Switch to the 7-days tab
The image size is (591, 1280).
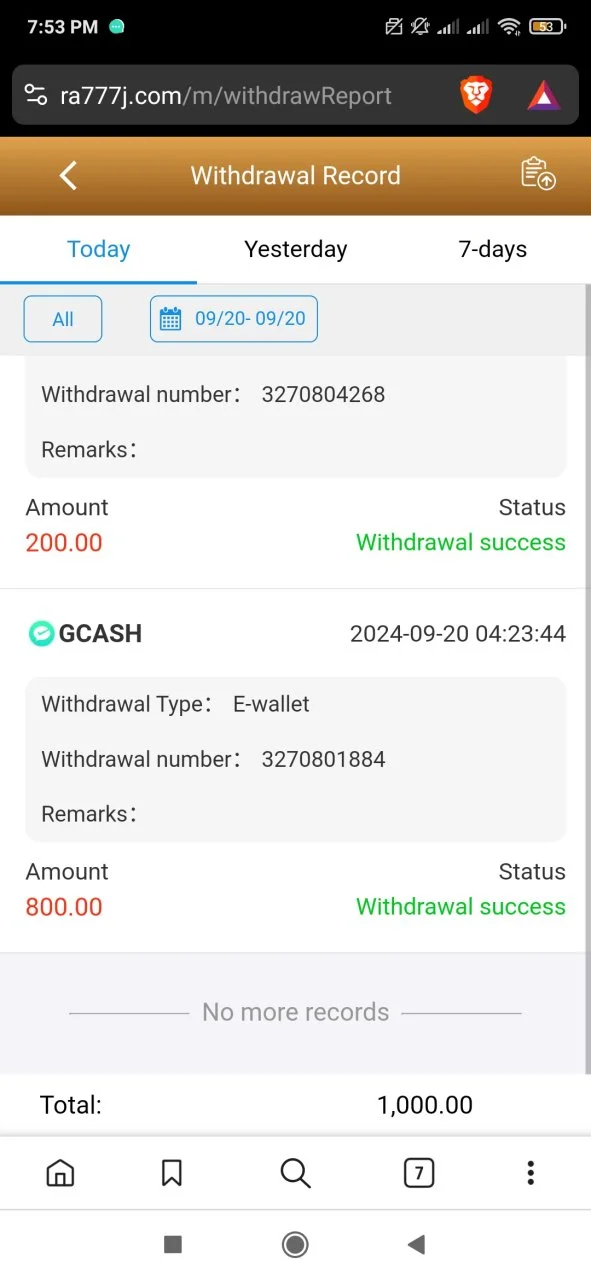pyautogui.click(x=493, y=249)
